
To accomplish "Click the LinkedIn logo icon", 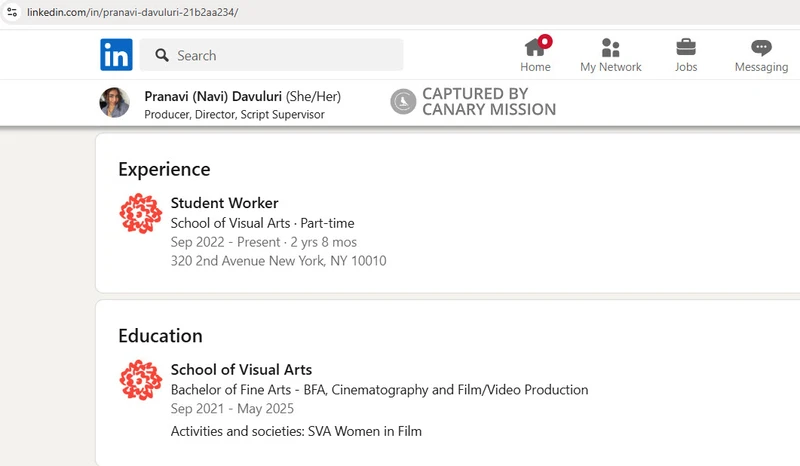I will pyautogui.click(x=116, y=55).
